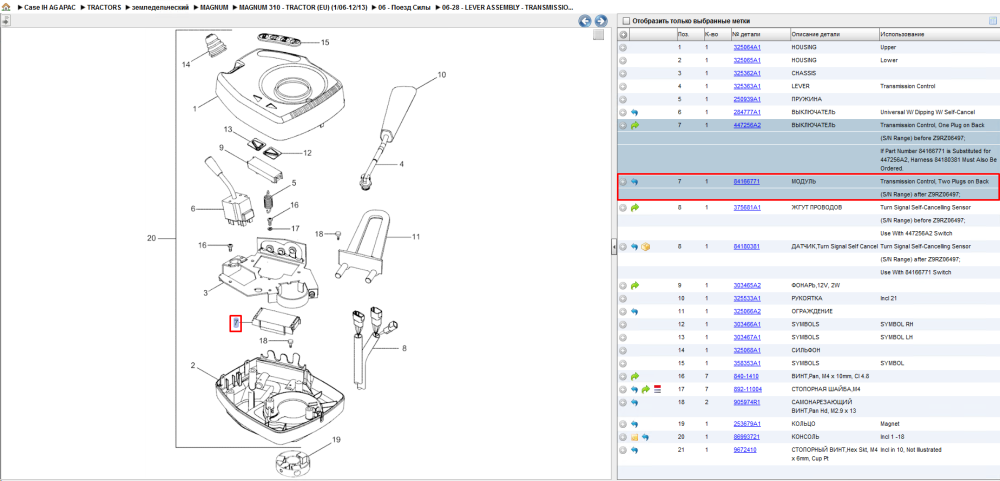Select 'КОЛЬЦО' description cell

coord(805,424)
